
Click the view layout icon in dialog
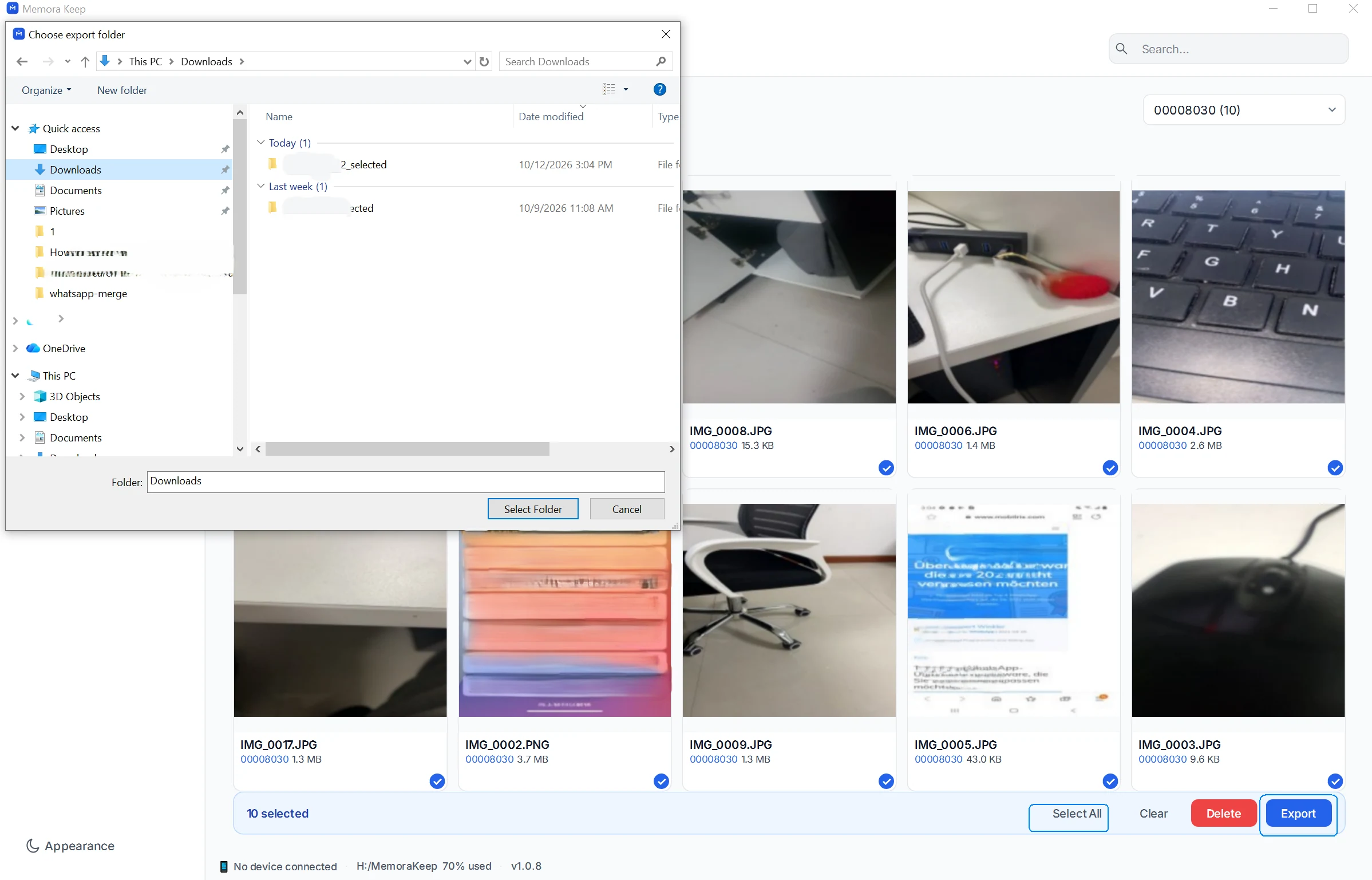pyautogui.click(x=608, y=89)
